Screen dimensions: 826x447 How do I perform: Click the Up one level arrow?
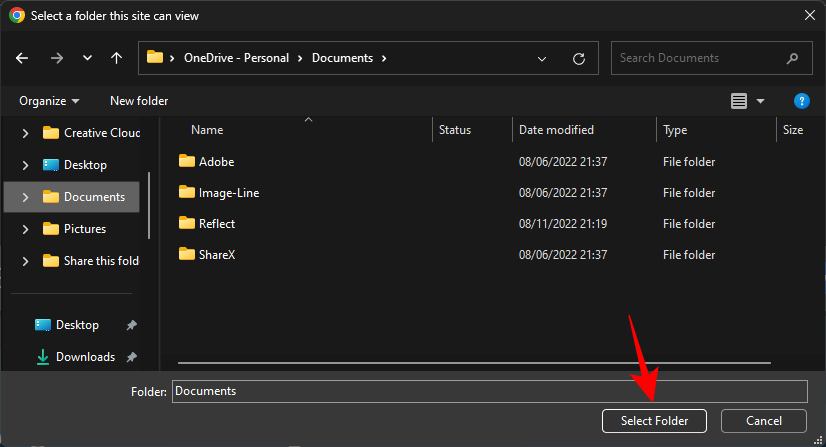[x=117, y=58]
